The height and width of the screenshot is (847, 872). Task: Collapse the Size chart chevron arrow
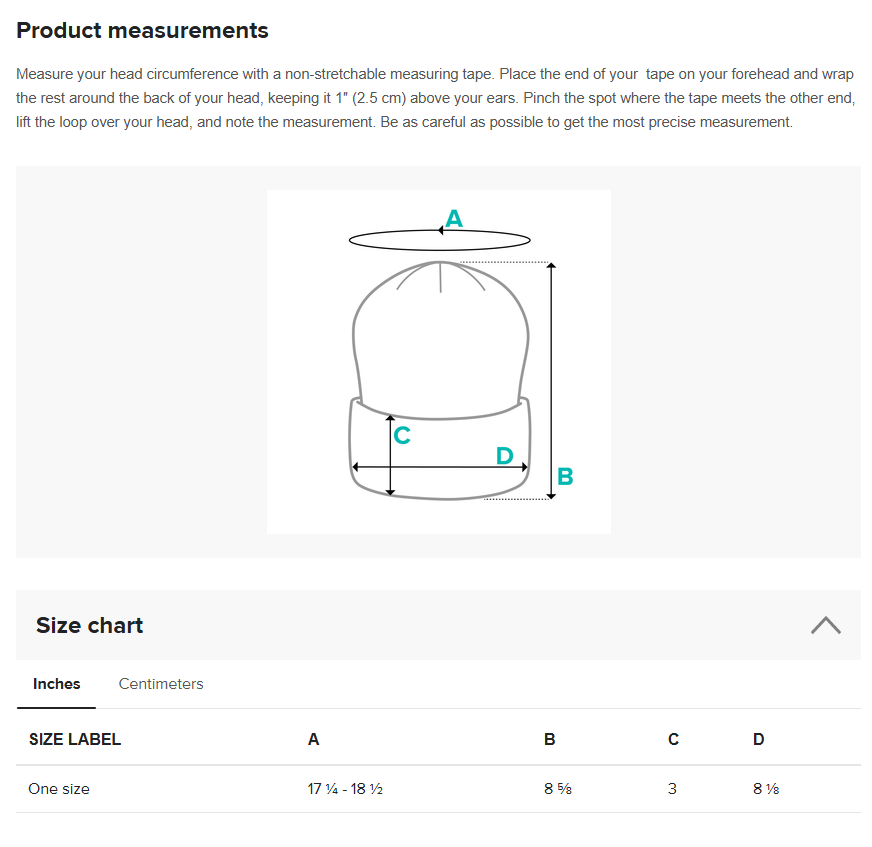[x=825, y=625]
